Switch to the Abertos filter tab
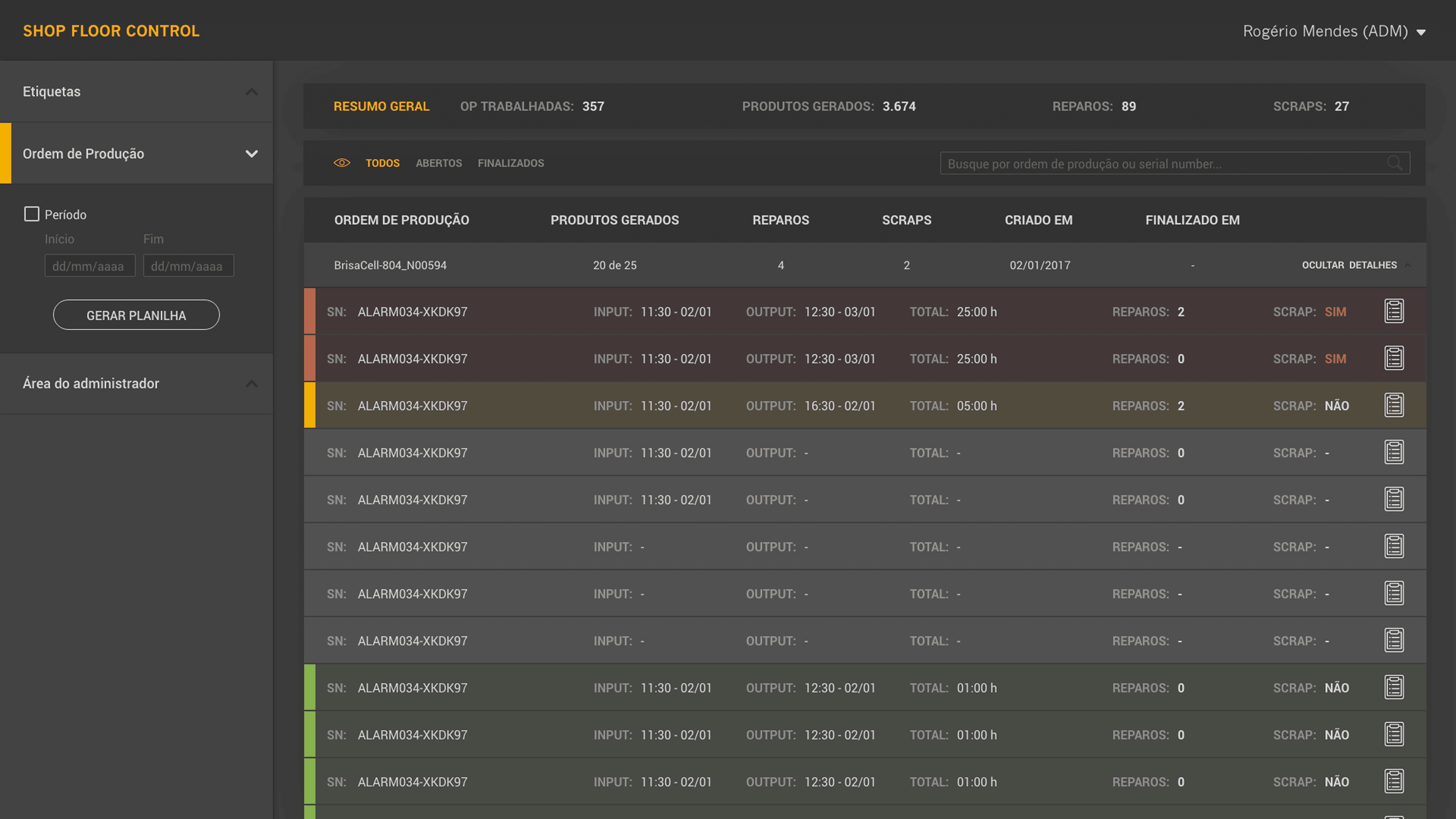Viewport: 1456px width, 819px height. 439,163
